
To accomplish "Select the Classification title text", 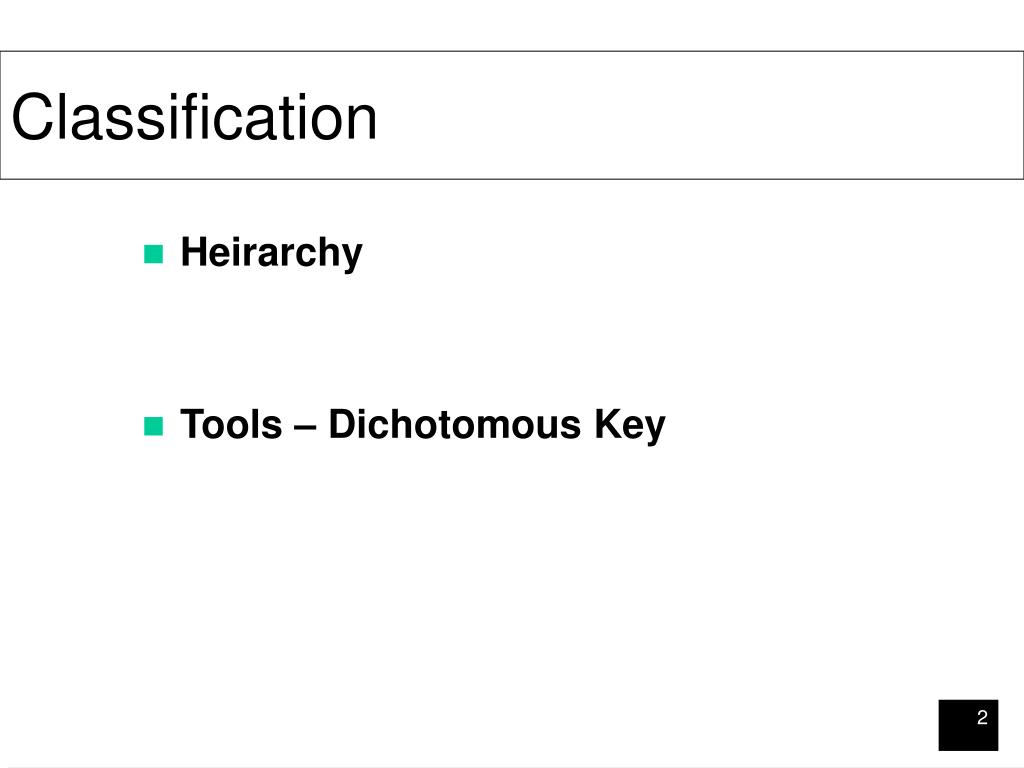I will 195,117.
